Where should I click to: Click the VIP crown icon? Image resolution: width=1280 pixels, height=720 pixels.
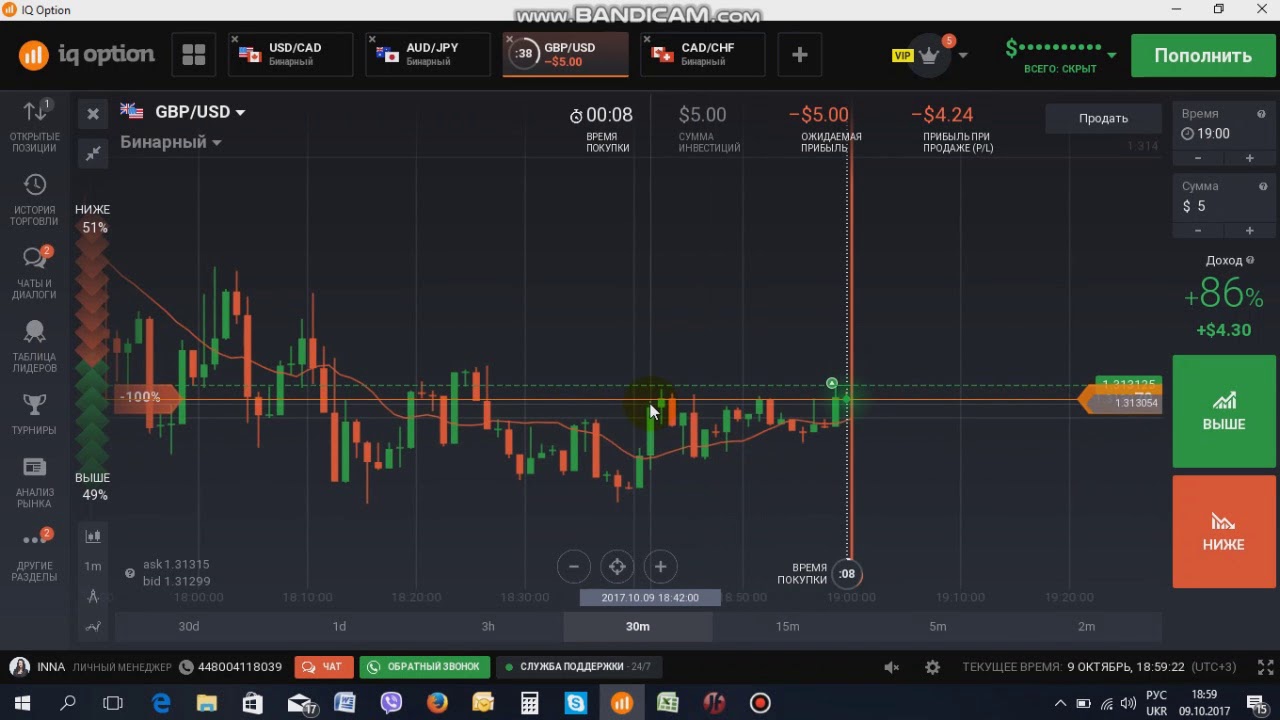[929, 55]
